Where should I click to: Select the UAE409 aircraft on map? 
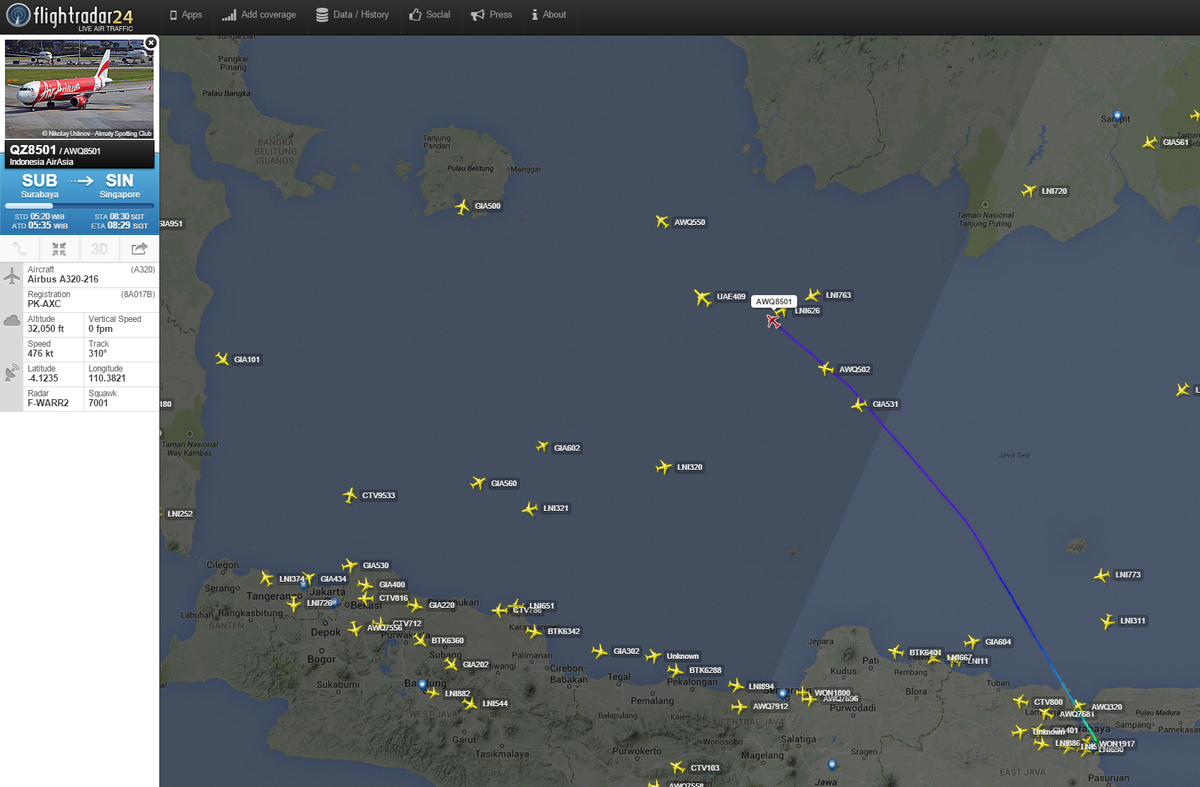(702, 297)
